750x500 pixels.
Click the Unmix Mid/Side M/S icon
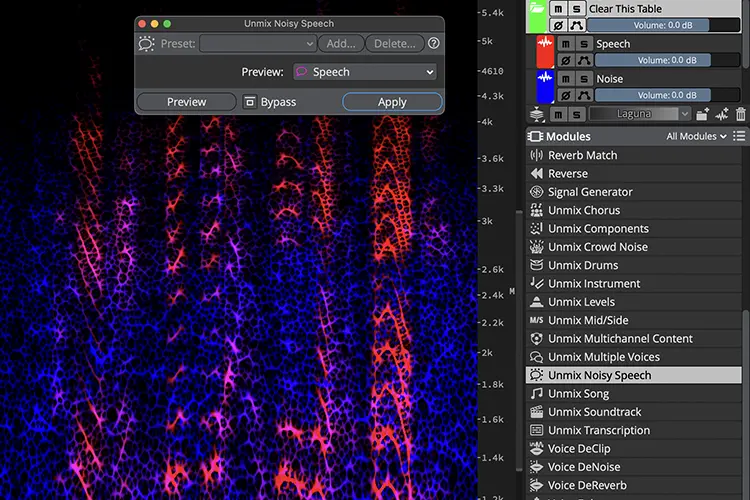coord(537,320)
